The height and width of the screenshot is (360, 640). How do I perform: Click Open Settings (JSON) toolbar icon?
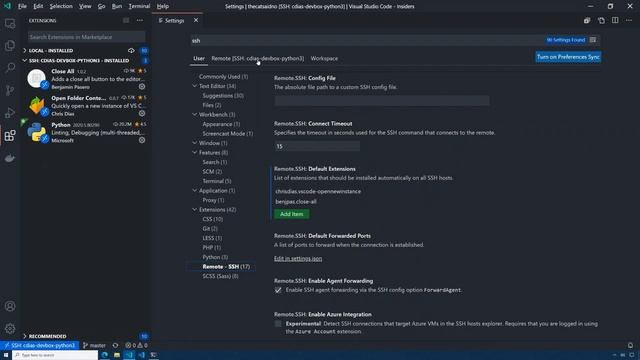tap(601, 20)
